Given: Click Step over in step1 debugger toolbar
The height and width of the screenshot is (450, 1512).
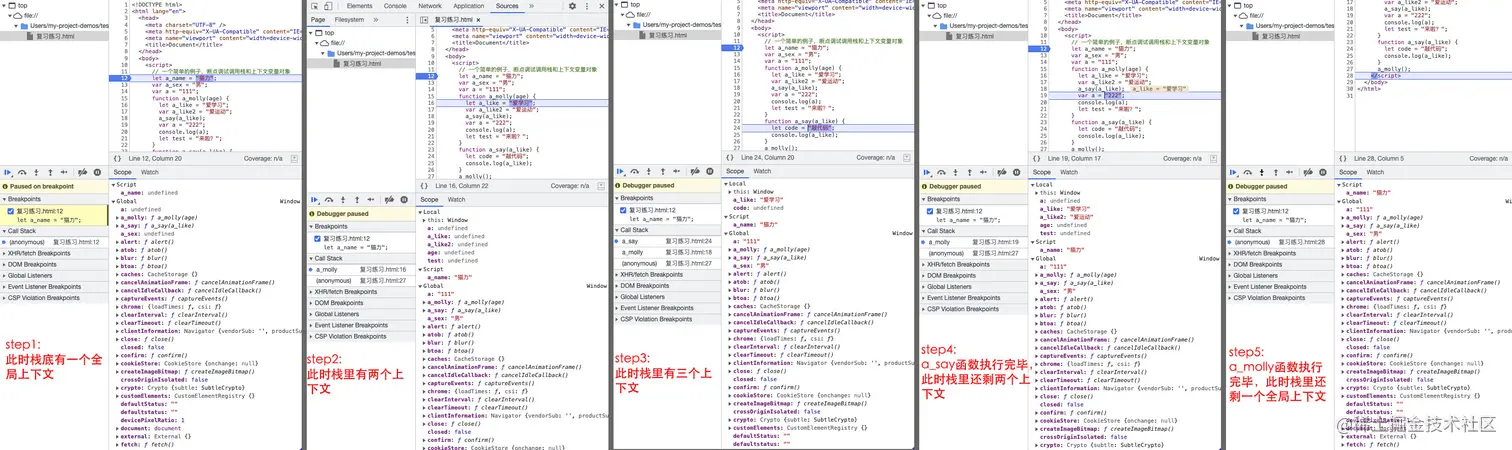Looking at the screenshot, I should (x=22, y=173).
